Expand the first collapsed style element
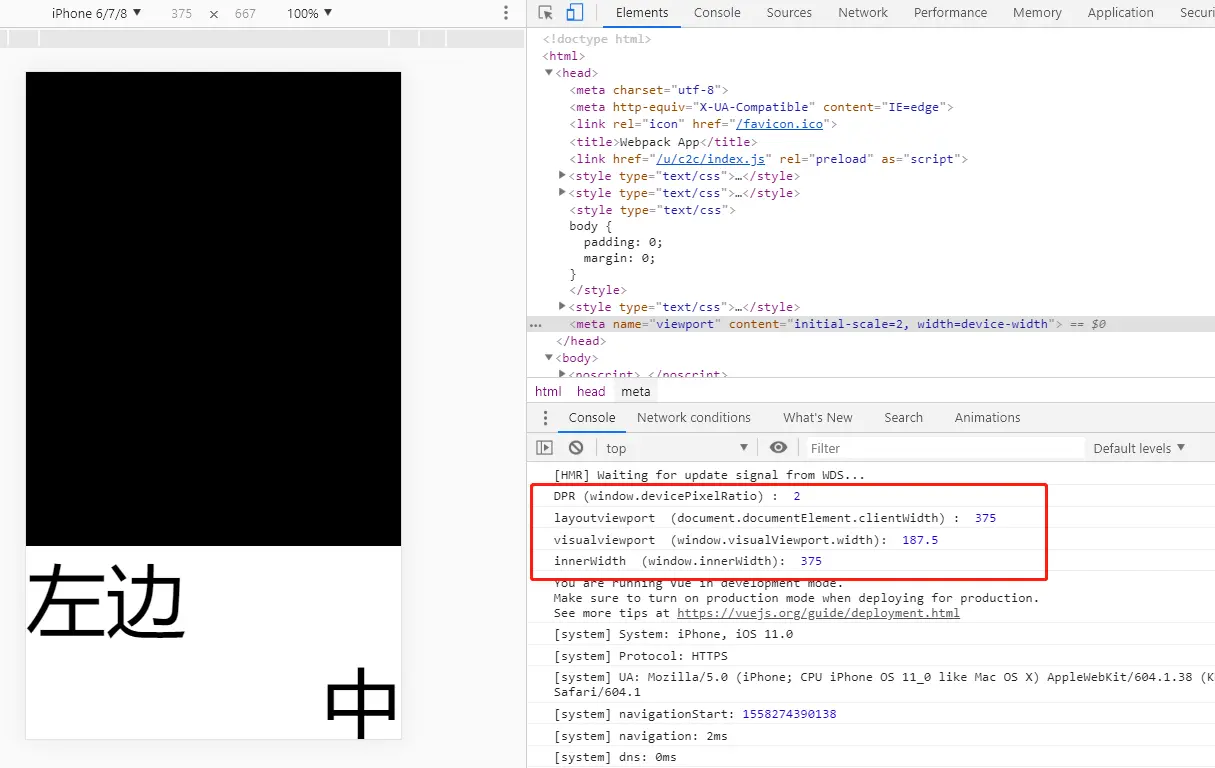Viewport: 1215px width, 768px height. point(563,176)
